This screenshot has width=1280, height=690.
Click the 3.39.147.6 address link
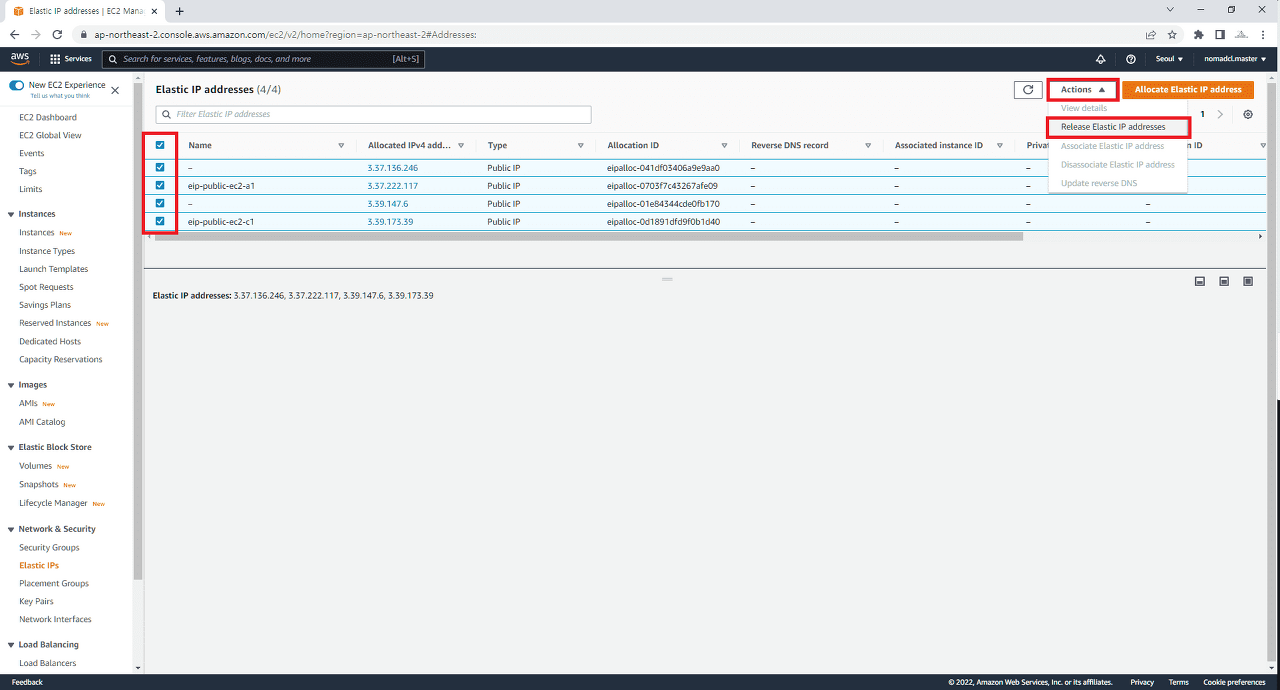[388, 204]
